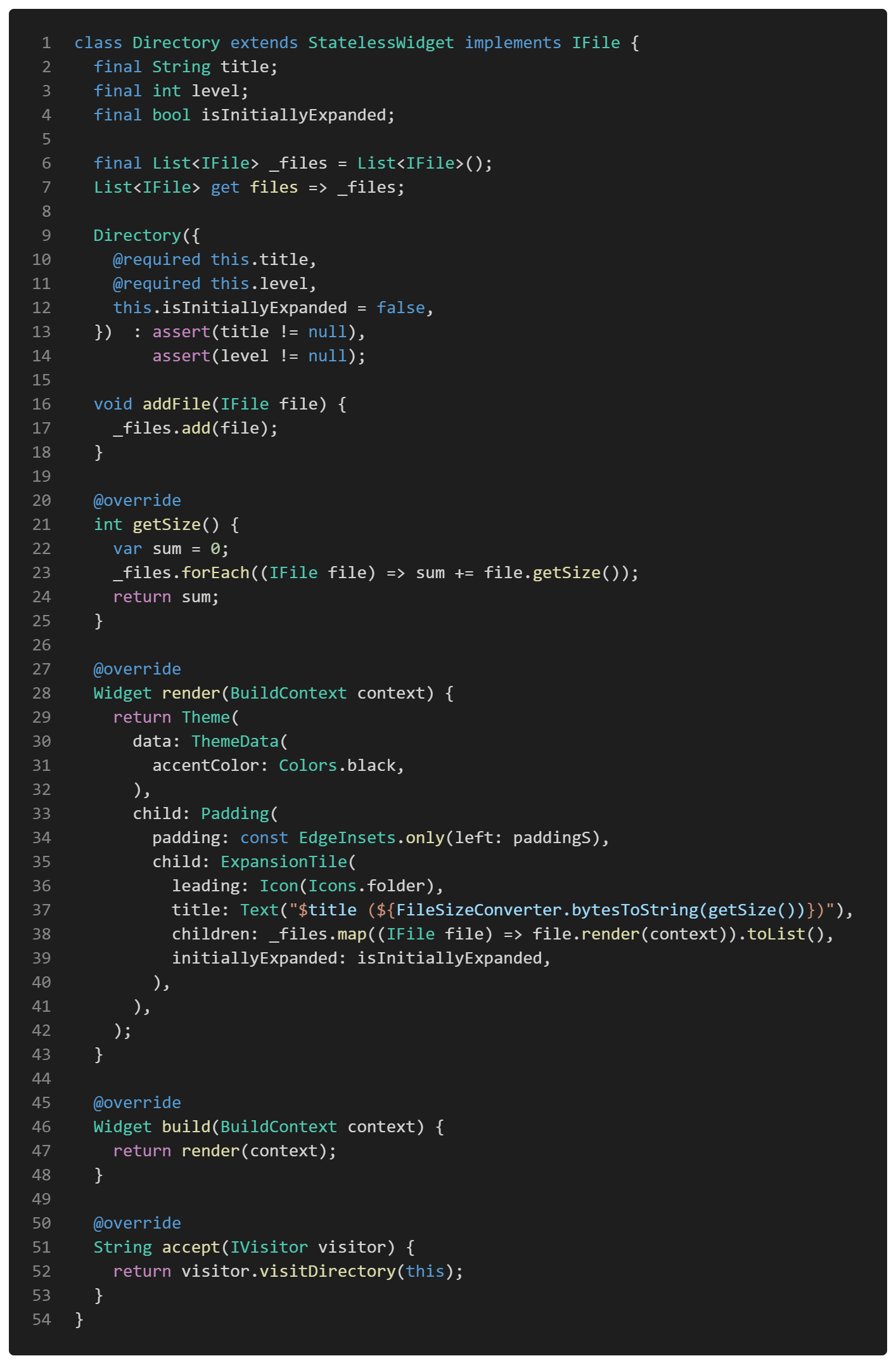Click StatelessWidget in the class declaration
Image resolution: width=896 pixels, height=1363 pixels.
click(x=381, y=43)
